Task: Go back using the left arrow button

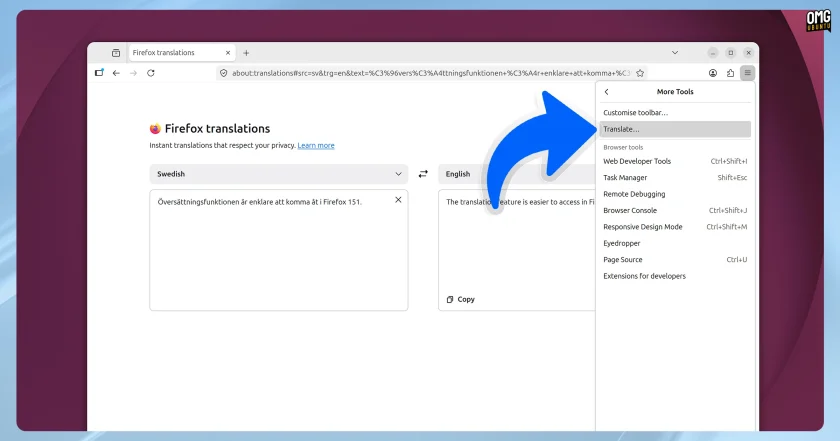Action: coord(116,73)
